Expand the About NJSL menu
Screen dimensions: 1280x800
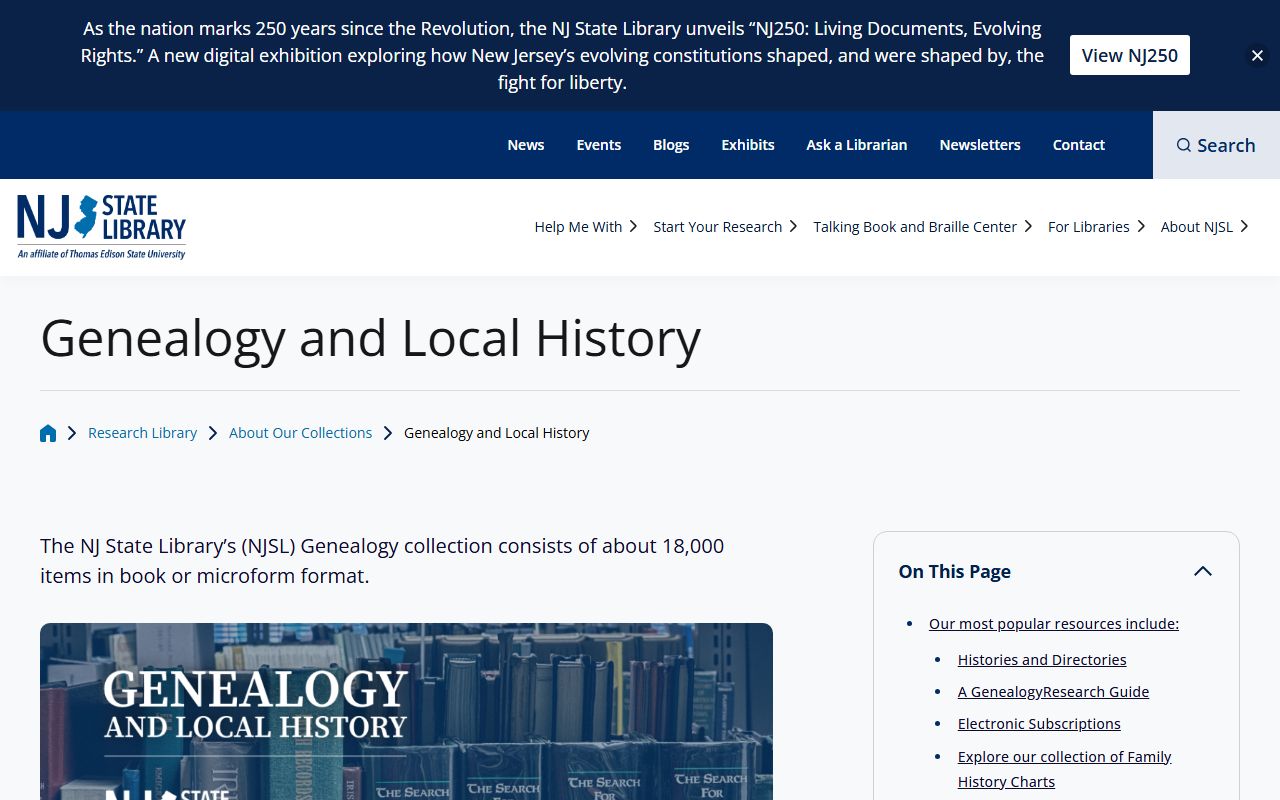click(1204, 227)
